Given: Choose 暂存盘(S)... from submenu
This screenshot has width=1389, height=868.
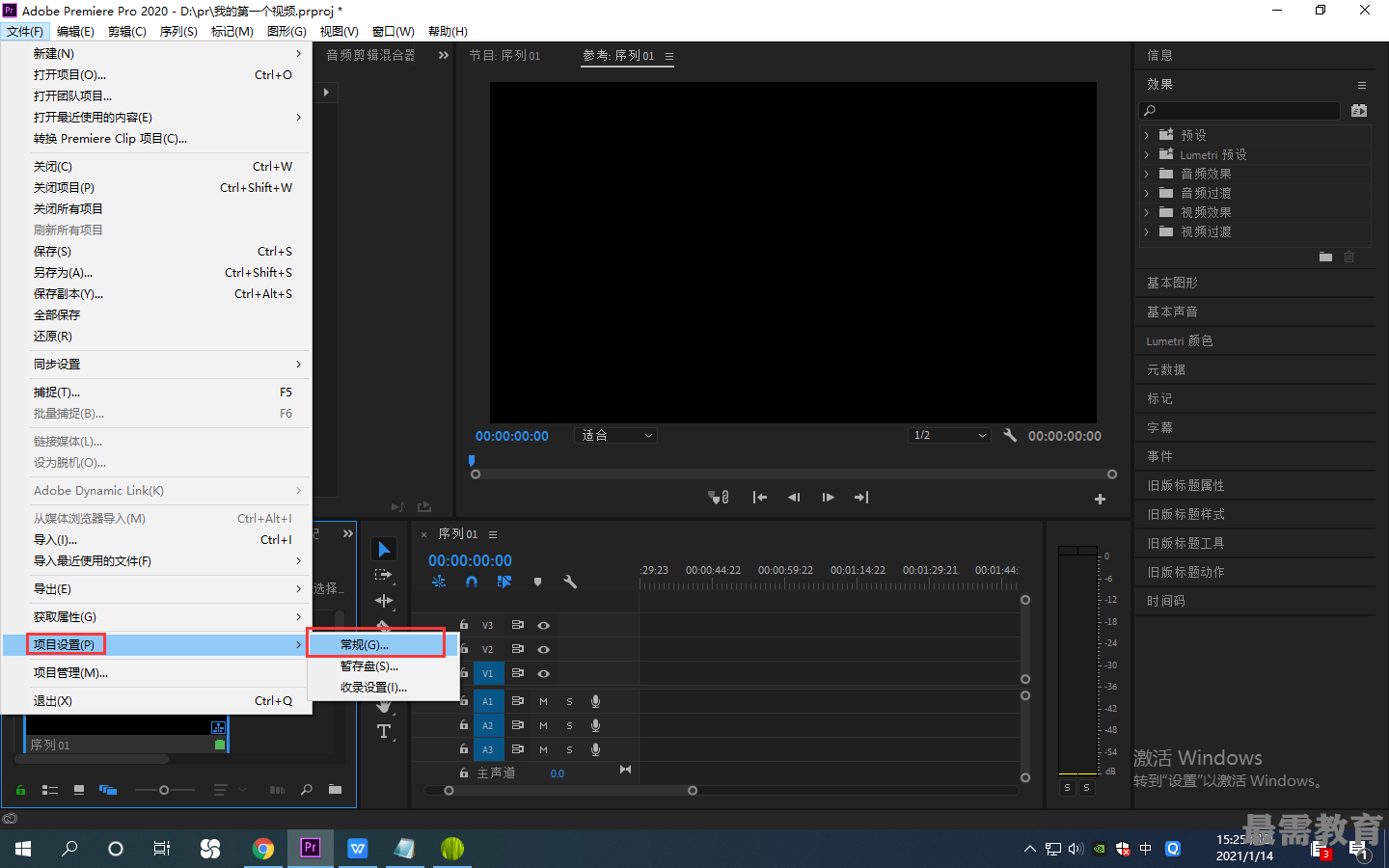Looking at the screenshot, I should coord(383,666).
